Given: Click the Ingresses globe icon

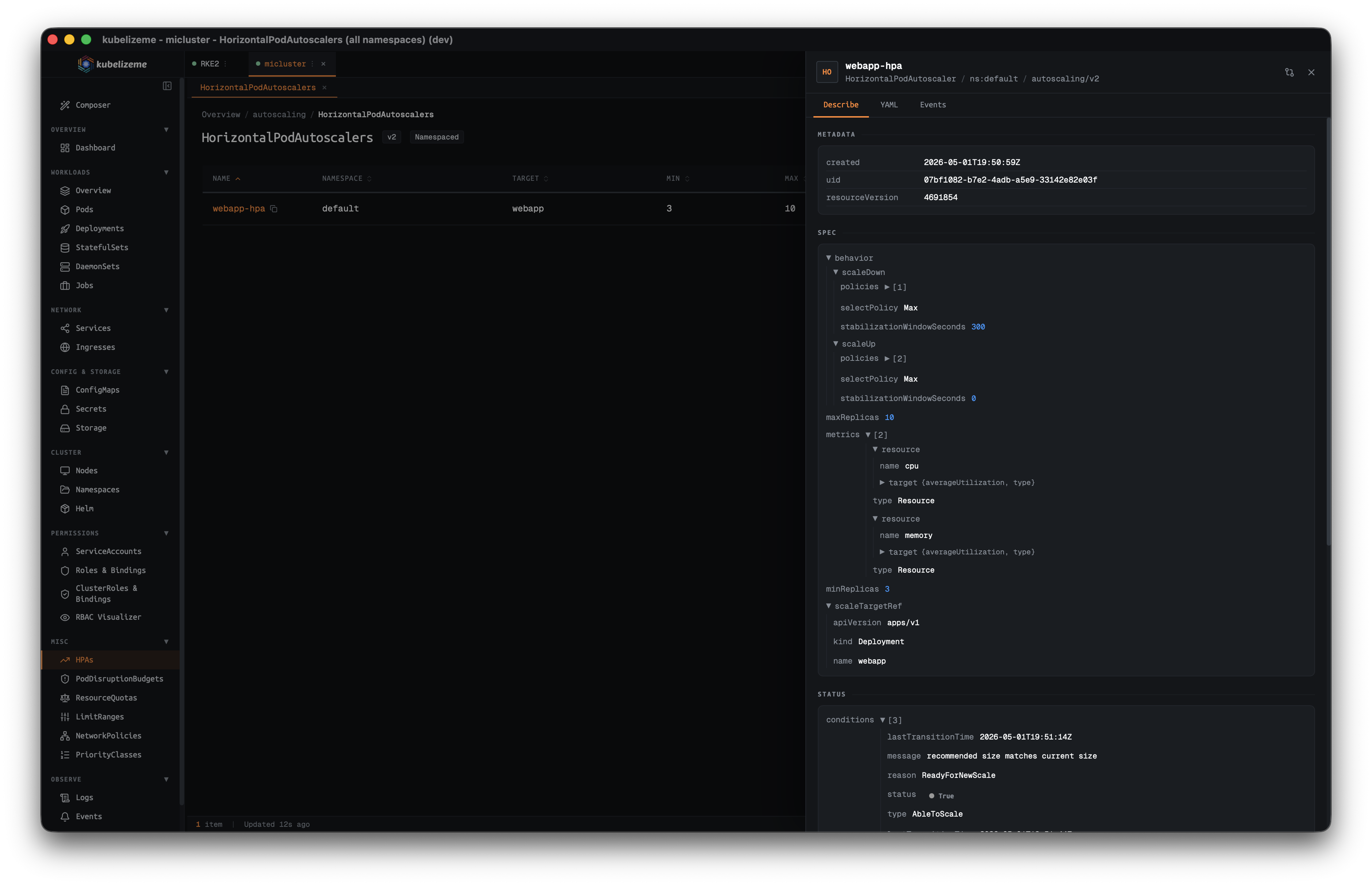Looking at the screenshot, I should point(65,347).
